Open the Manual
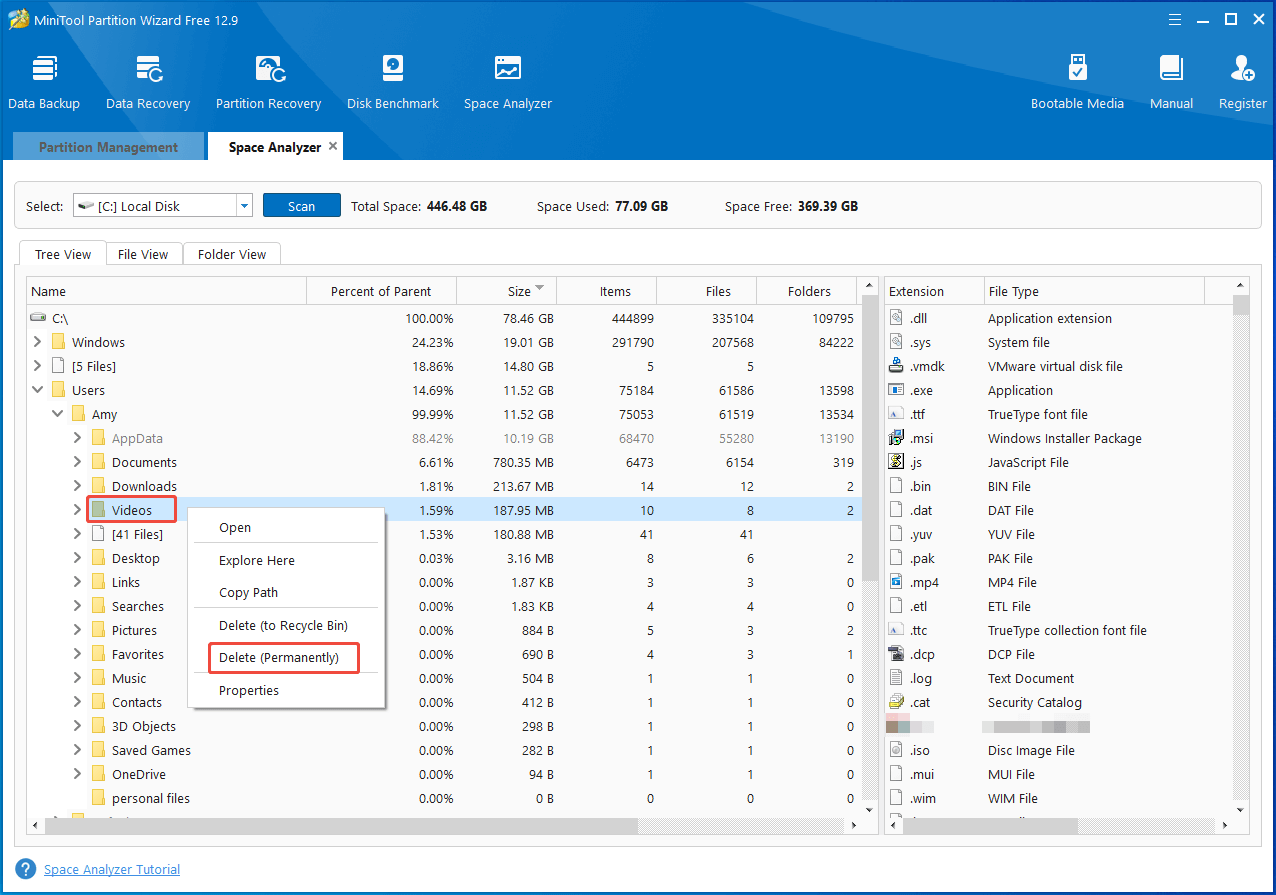Screen dimensions: 1276x895 pyautogui.click(x=1171, y=82)
